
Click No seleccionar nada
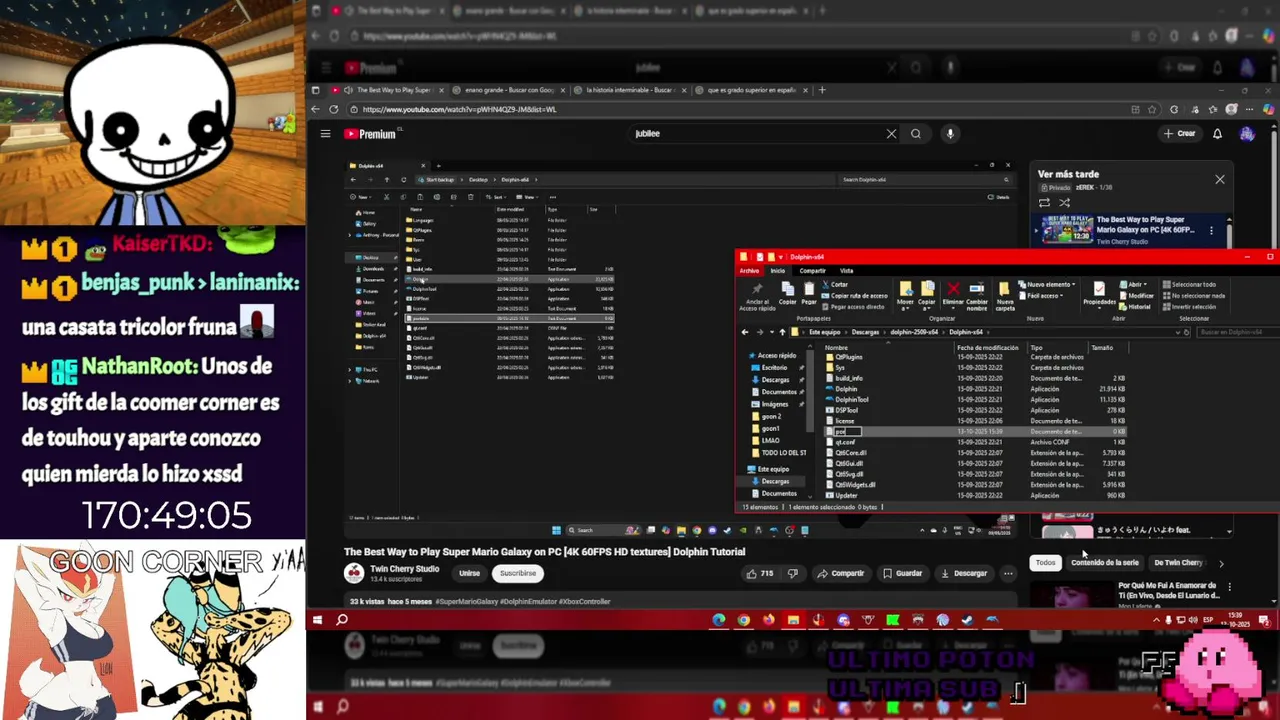(x=1192, y=296)
